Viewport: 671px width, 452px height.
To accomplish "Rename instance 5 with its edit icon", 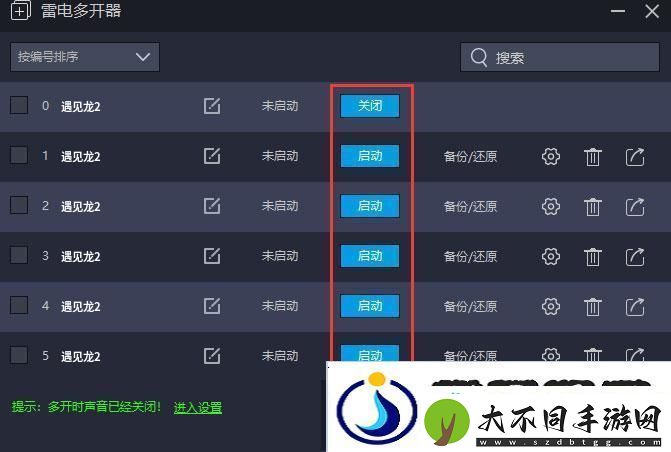I will pos(212,356).
